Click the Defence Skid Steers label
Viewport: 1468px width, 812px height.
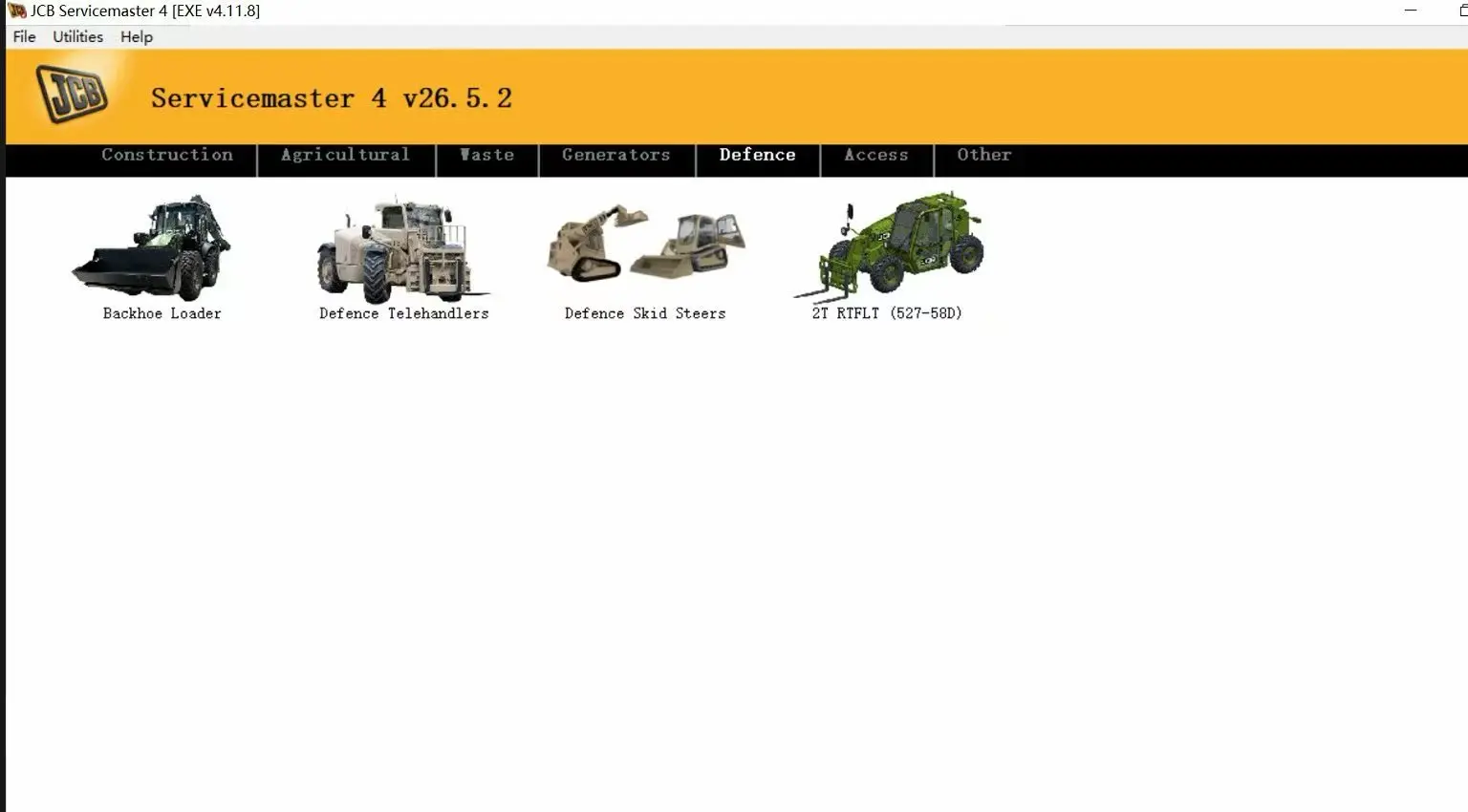(645, 313)
